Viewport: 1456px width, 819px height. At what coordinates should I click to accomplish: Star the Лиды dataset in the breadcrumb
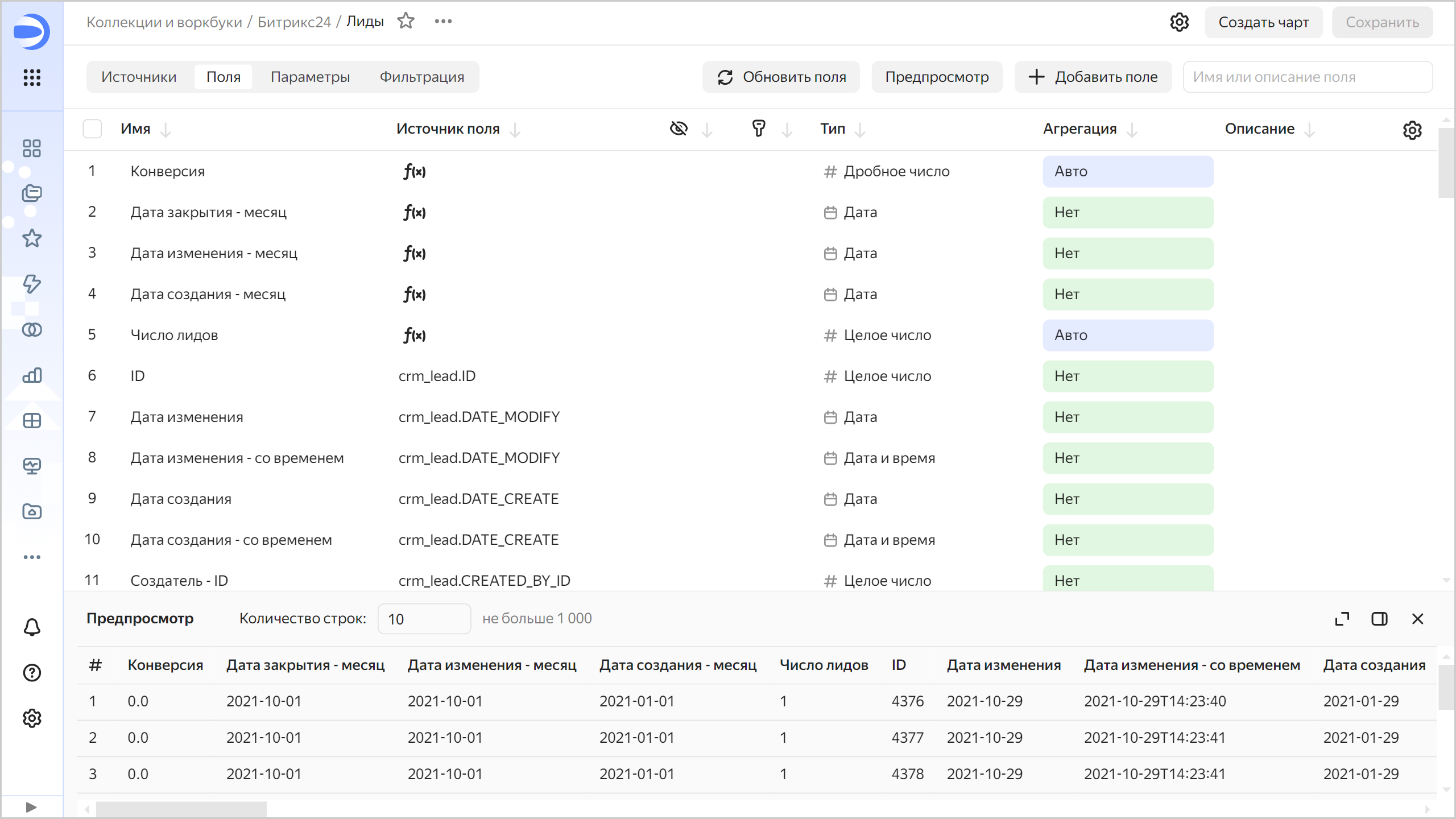click(406, 20)
